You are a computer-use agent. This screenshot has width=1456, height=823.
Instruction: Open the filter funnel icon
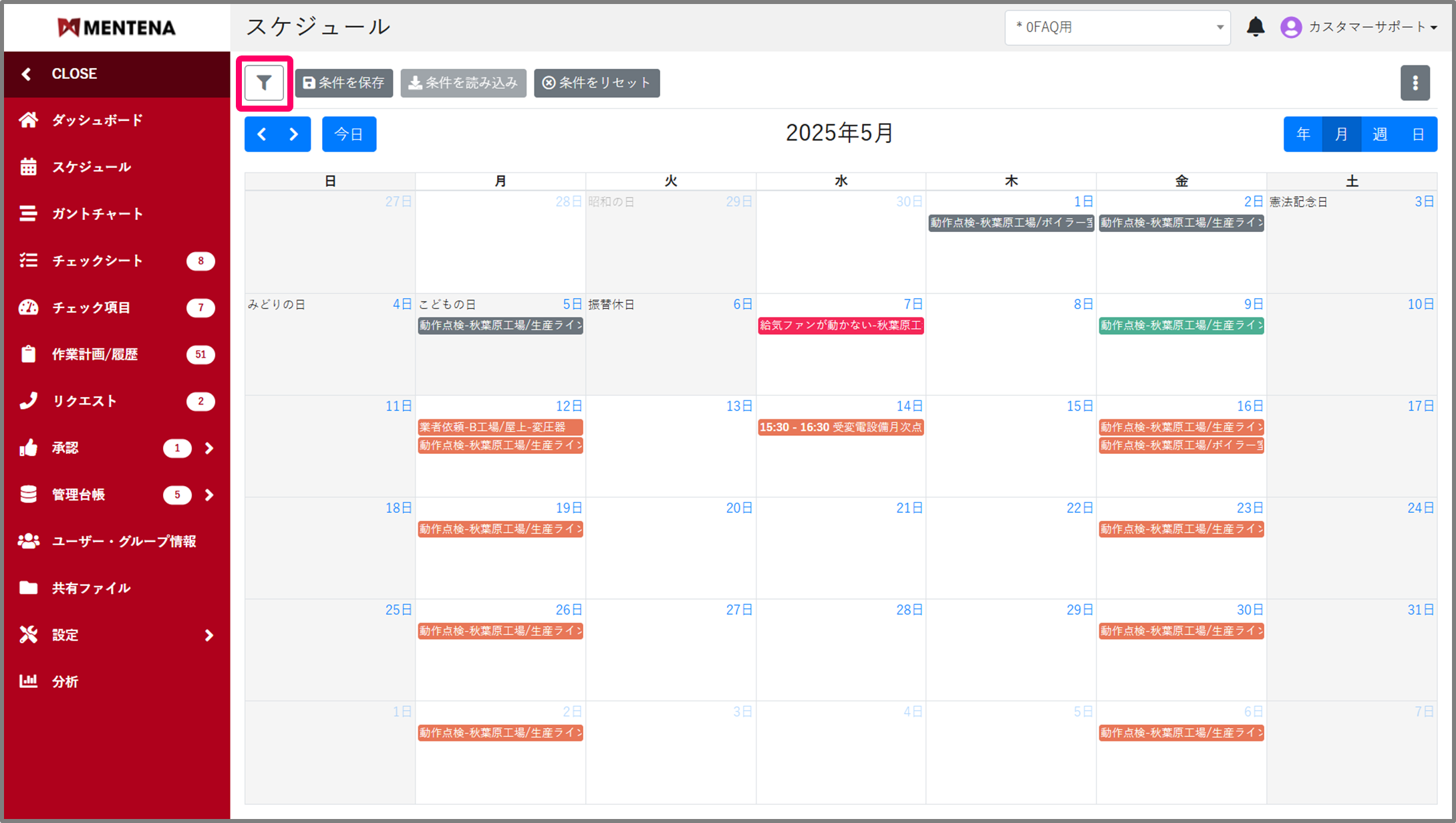pos(264,83)
